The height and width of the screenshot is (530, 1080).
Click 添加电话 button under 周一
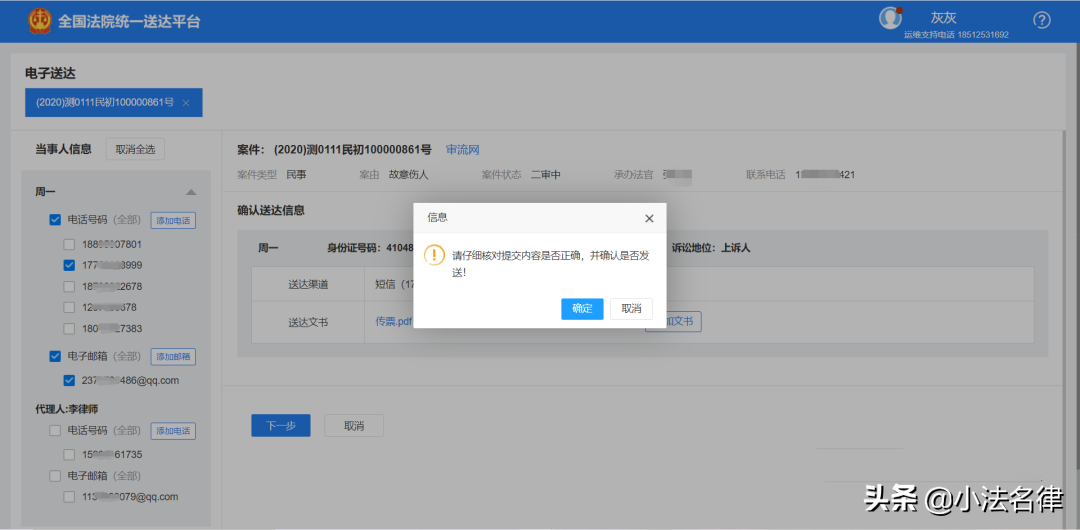click(x=174, y=221)
